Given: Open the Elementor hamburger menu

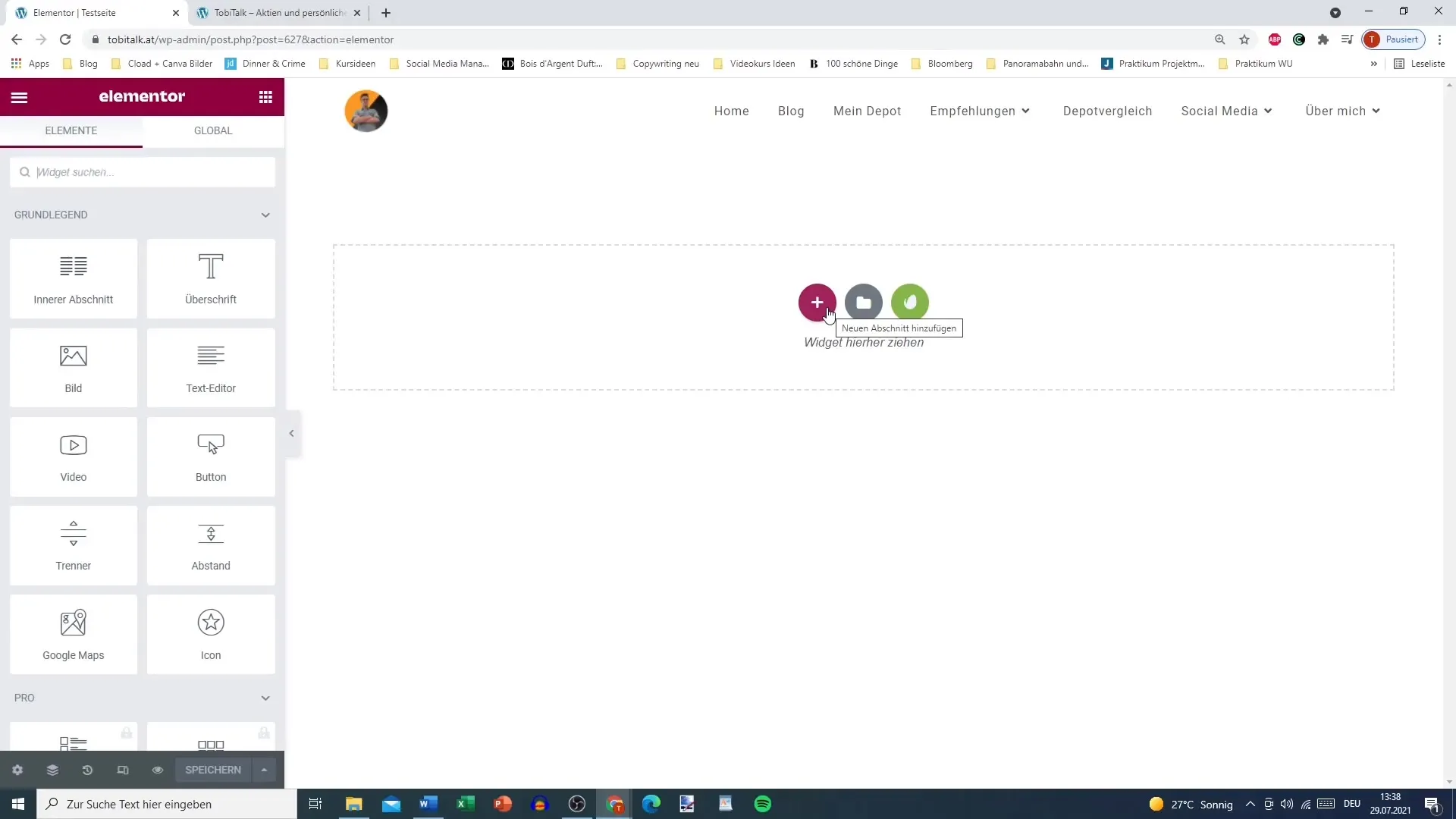Looking at the screenshot, I should pos(19,97).
